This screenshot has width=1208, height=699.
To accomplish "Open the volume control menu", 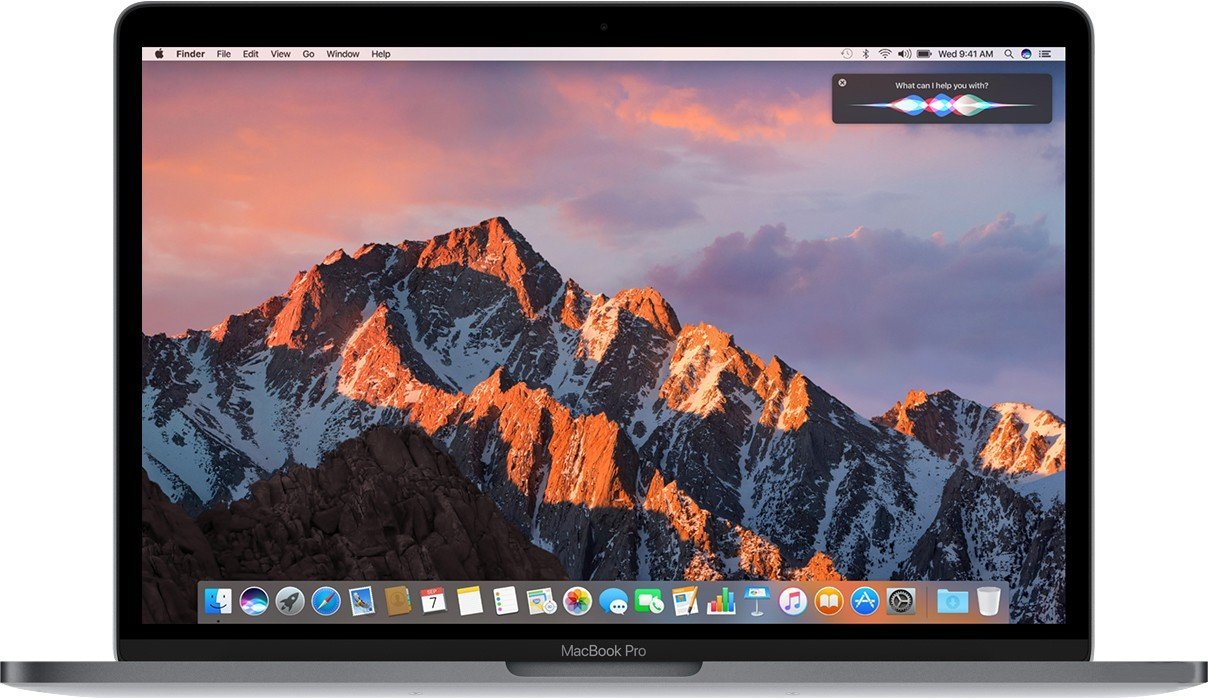I will tap(904, 53).
